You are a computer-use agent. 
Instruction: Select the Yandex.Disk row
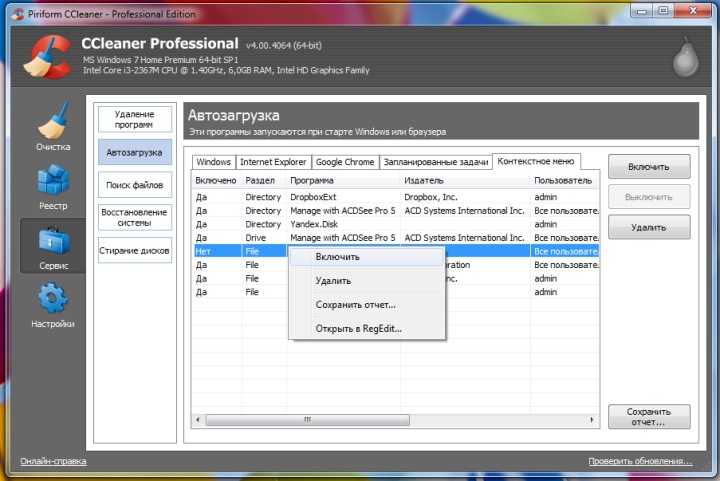pyautogui.click(x=395, y=224)
